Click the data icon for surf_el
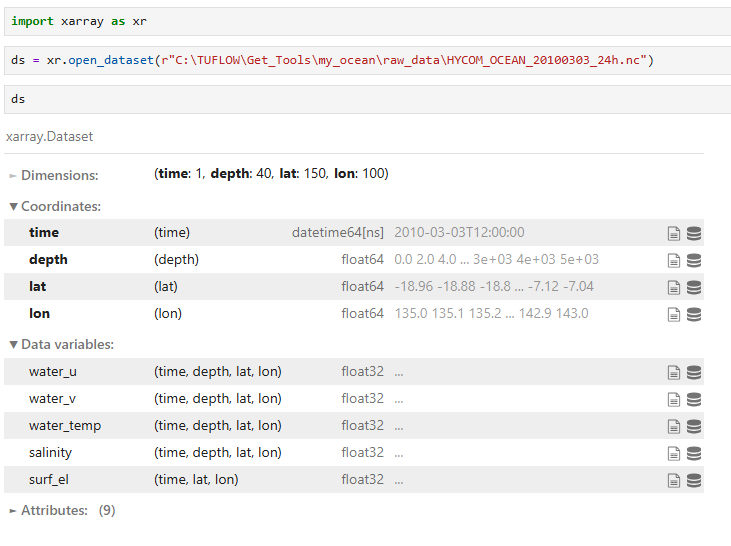The image size is (731, 546). pos(694,480)
